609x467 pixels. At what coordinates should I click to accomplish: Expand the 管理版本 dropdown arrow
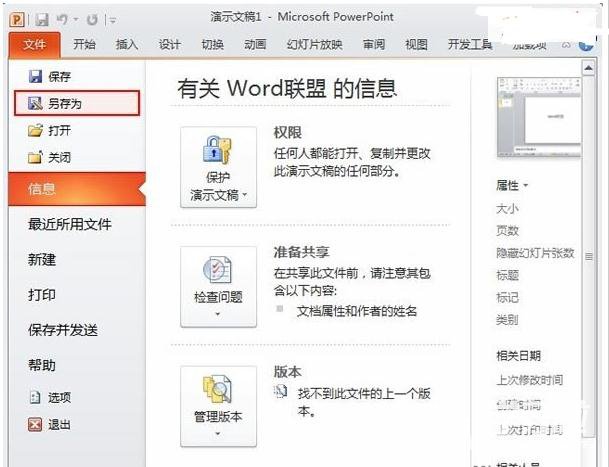pos(218,434)
